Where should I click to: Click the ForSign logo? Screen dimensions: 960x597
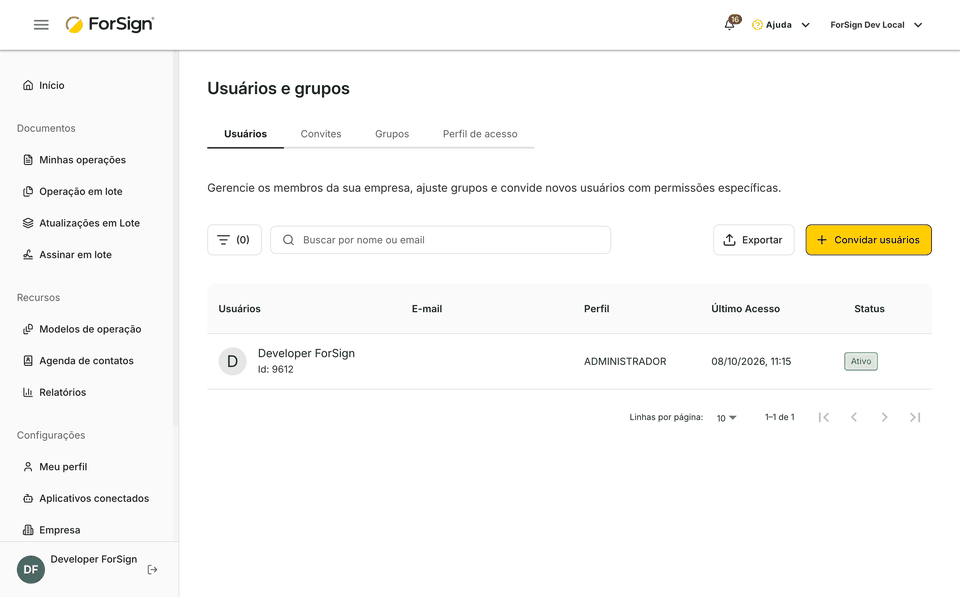coord(110,24)
